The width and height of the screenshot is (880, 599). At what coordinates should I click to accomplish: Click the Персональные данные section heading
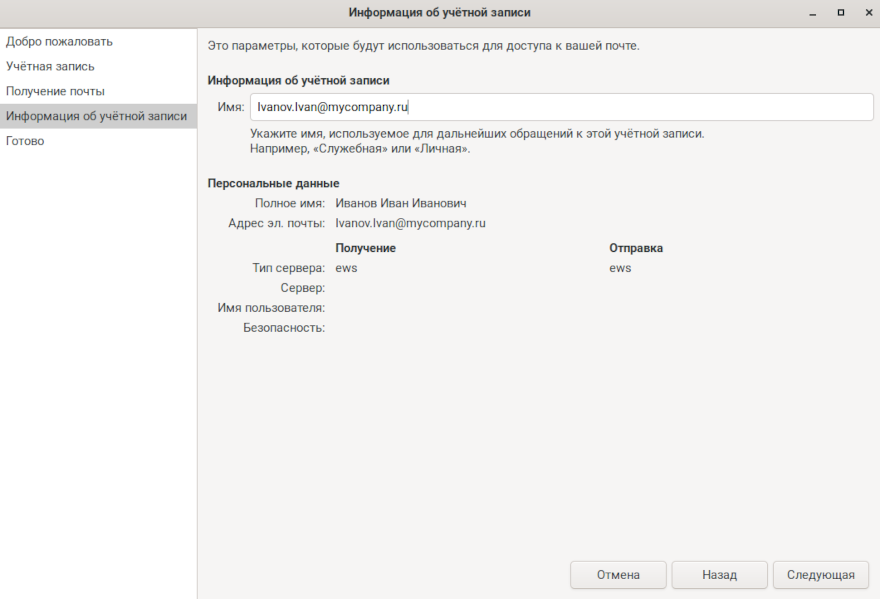(273, 184)
